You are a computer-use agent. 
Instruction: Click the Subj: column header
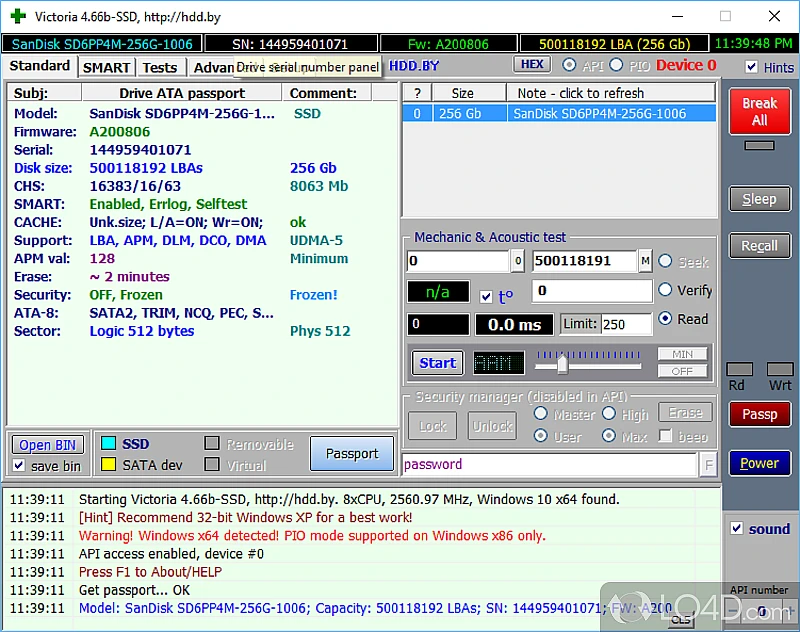[x=44, y=93]
